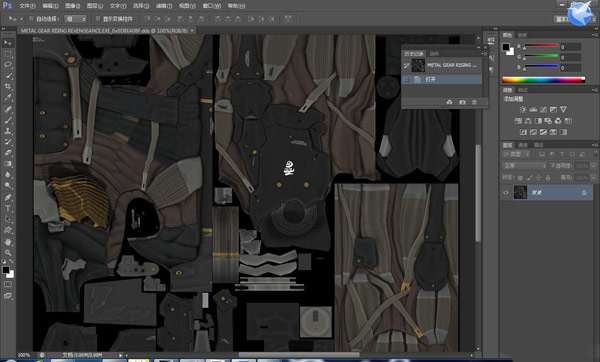Add Black & White adjustment
Image resolution: width=600 pixels, height=362 pixels.
[x=538, y=121]
